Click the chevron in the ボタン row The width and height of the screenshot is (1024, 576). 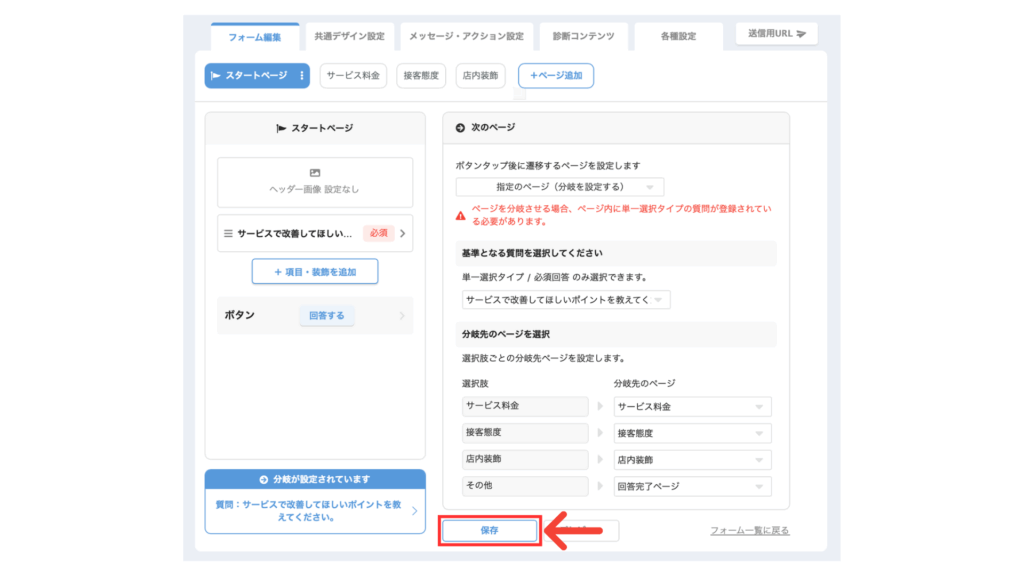click(402, 316)
